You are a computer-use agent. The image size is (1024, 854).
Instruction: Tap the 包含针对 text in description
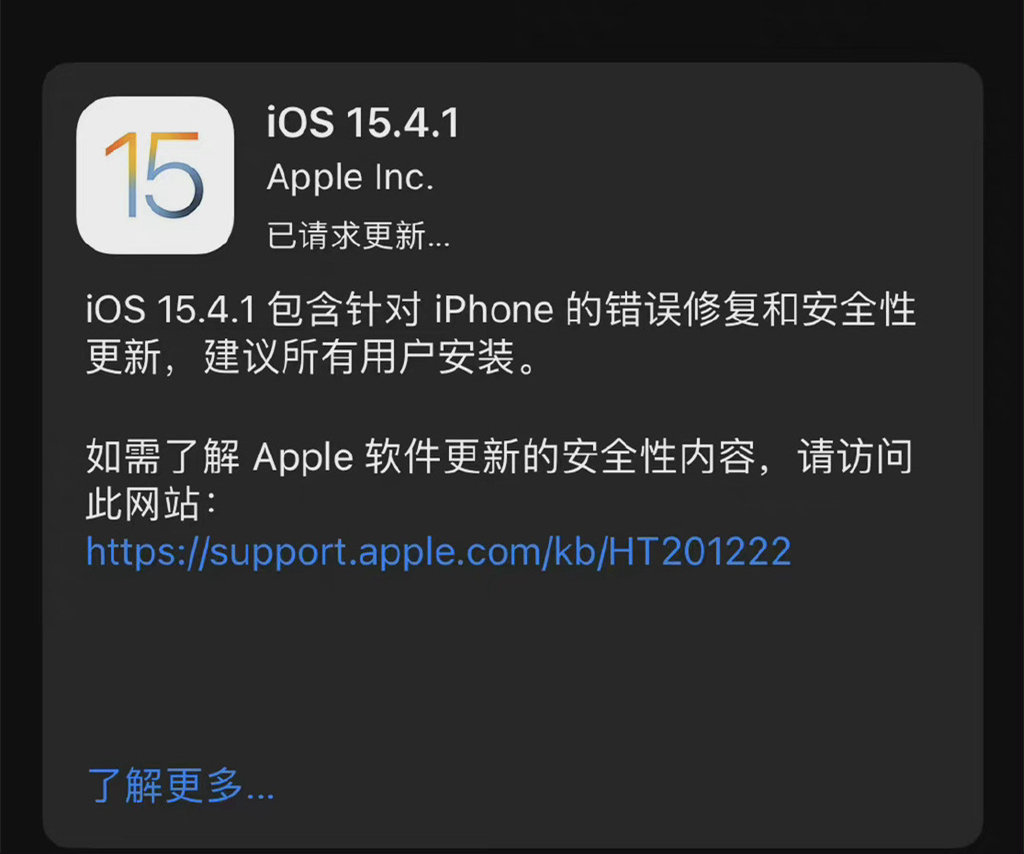click(344, 309)
